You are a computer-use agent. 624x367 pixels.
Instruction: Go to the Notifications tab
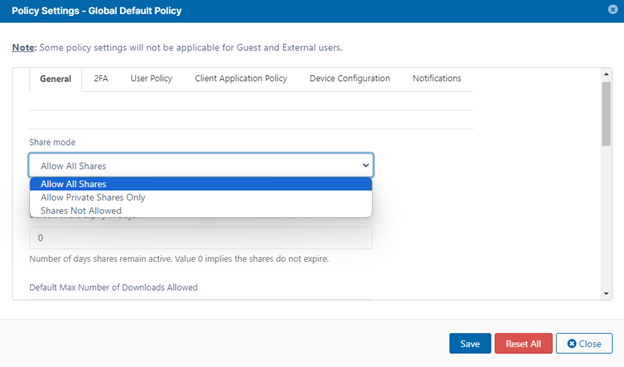point(437,78)
